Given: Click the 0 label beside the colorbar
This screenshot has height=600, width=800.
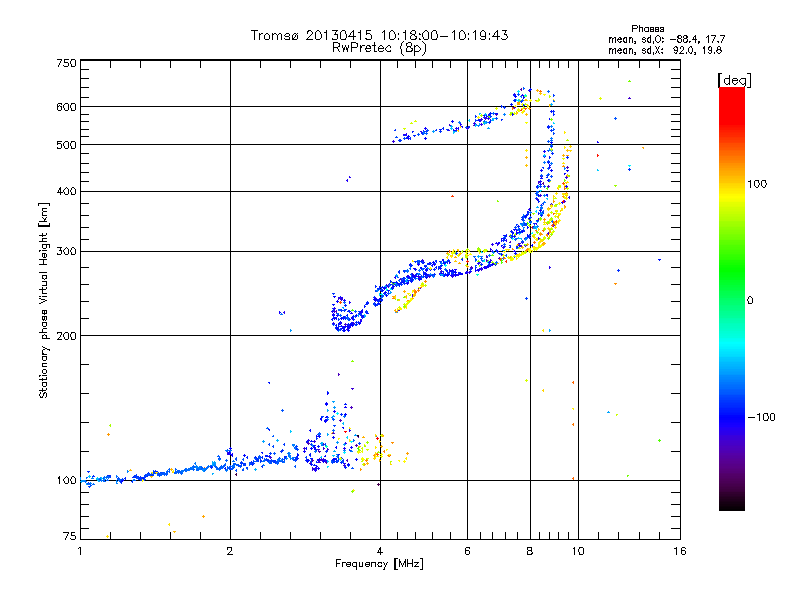Looking at the screenshot, I should [750, 301].
